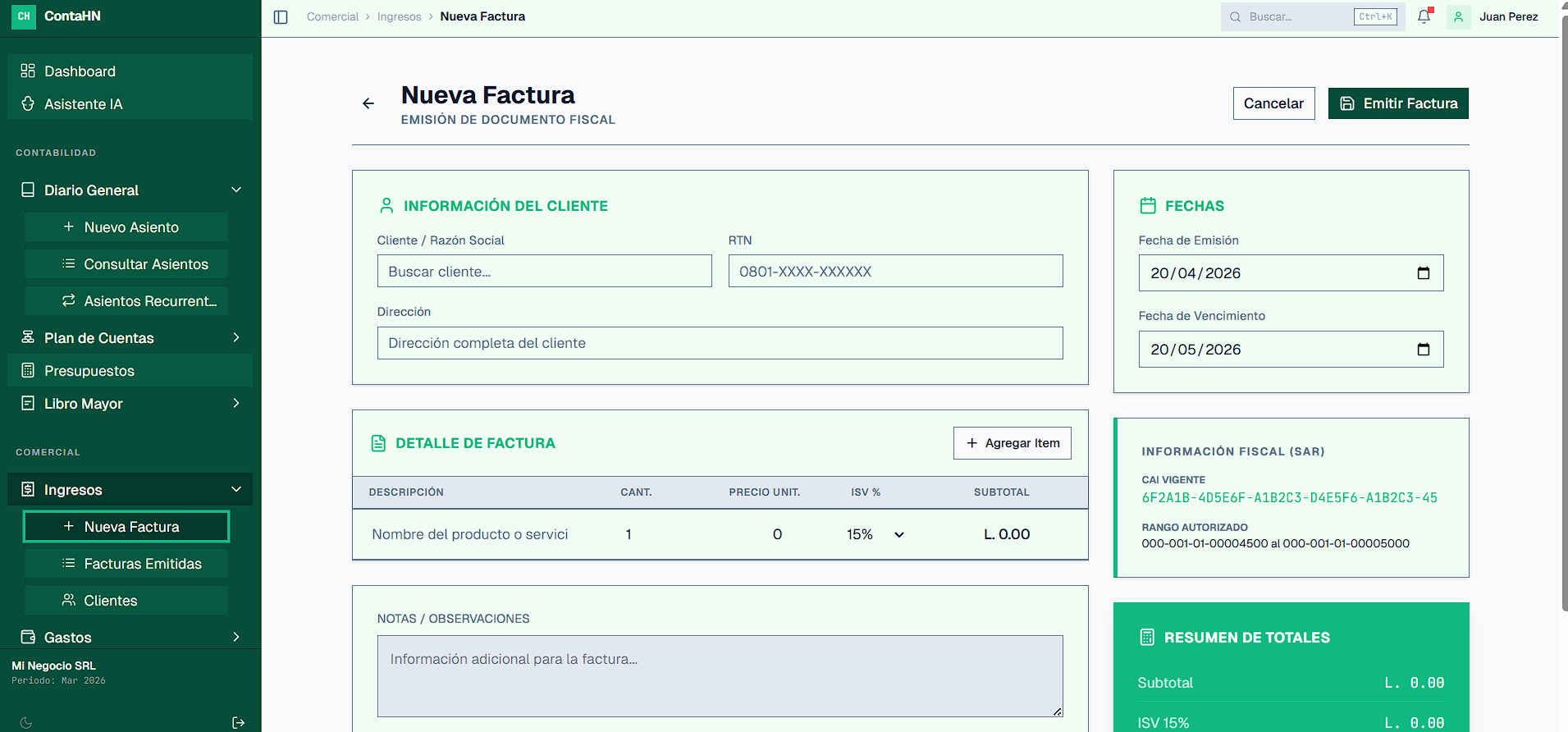Expand the Gastos menu
Screen dimensions: 1568x732
click(x=236, y=637)
